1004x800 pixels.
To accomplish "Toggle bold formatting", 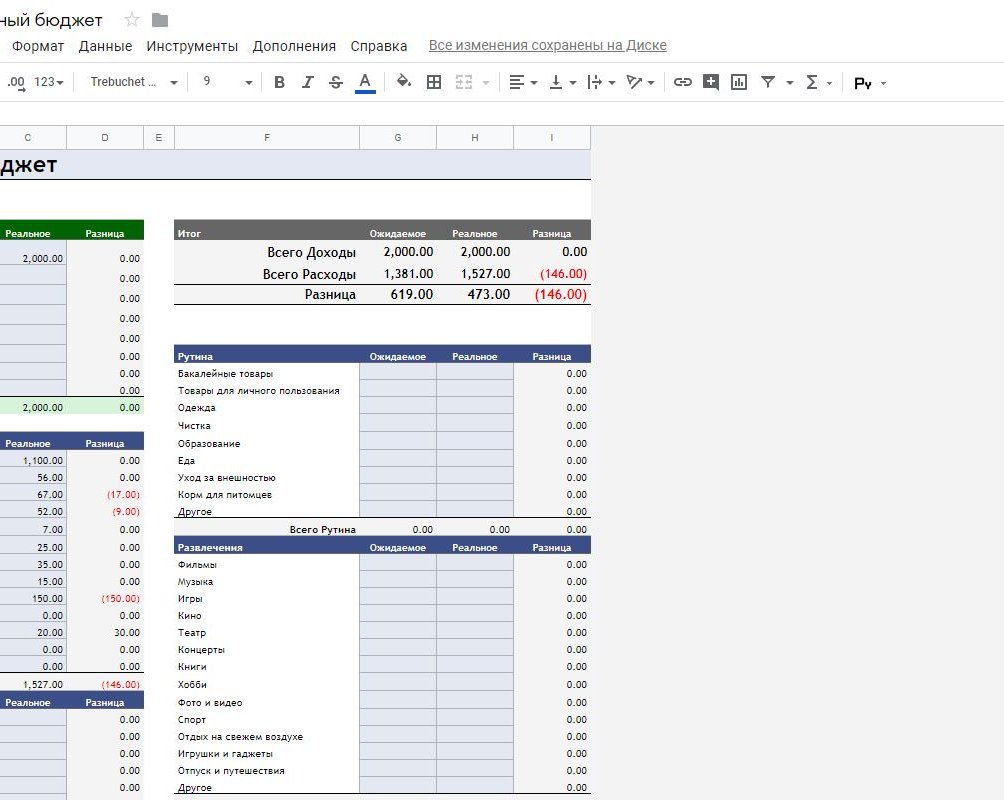I will tap(279, 82).
